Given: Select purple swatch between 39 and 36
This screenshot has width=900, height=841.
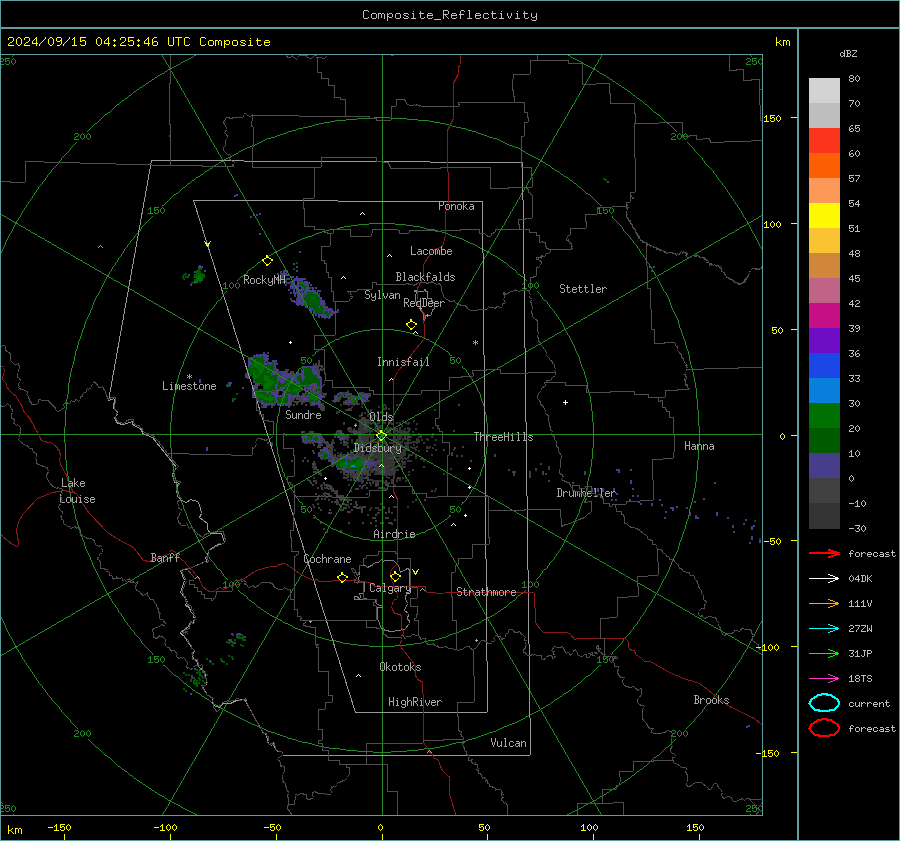Looking at the screenshot, I should pyautogui.click(x=824, y=340).
